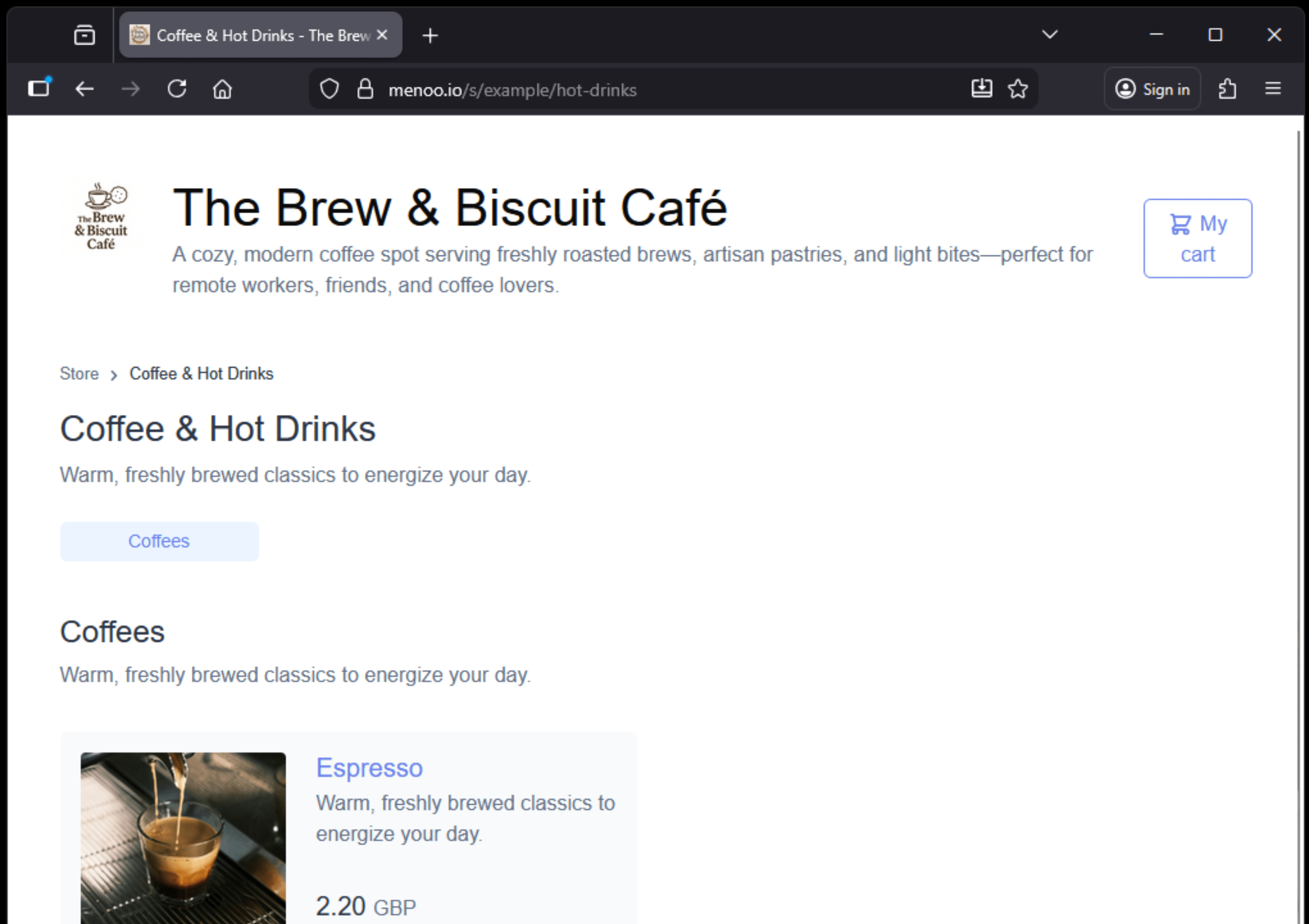Go back to the Store breadcrumb
This screenshot has width=1309, height=924.
point(79,373)
